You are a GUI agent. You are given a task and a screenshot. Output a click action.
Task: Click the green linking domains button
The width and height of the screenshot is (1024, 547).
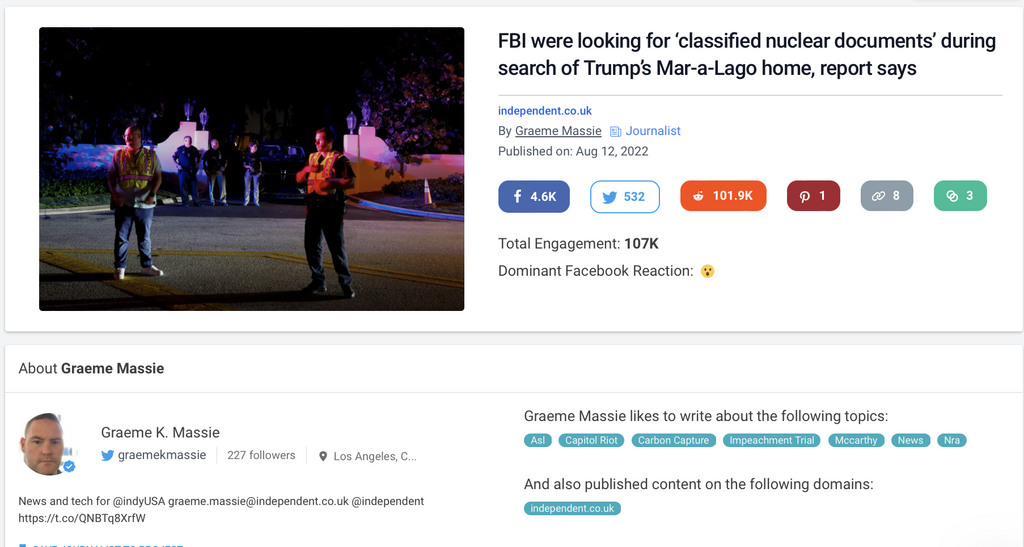tap(960, 196)
